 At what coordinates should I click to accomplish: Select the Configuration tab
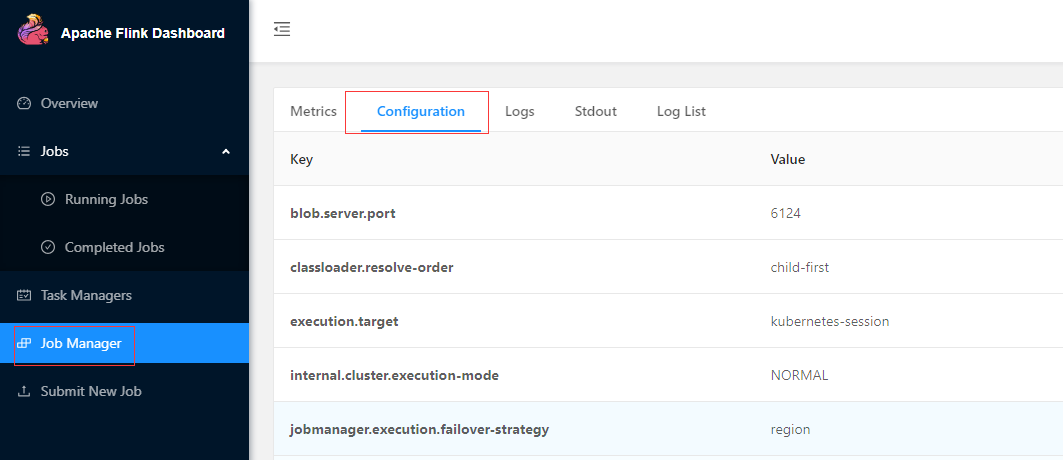click(x=420, y=112)
